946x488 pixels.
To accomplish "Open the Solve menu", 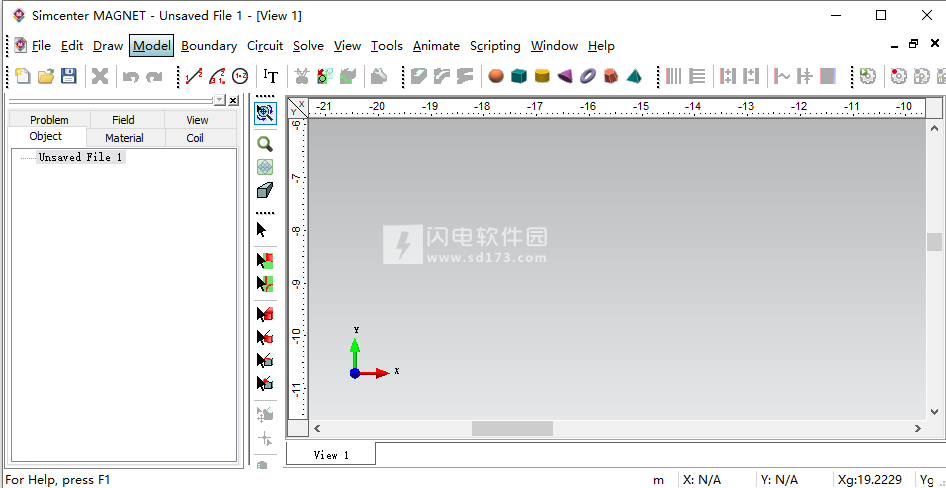I will (x=308, y=46).
